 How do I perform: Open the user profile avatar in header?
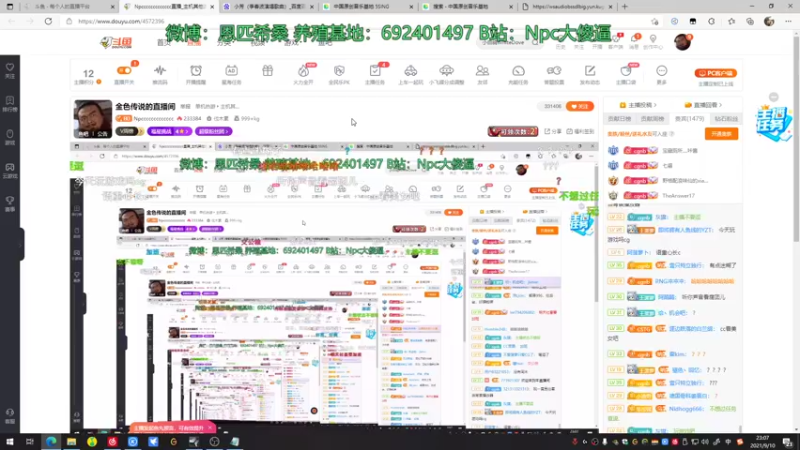[682, 42]
